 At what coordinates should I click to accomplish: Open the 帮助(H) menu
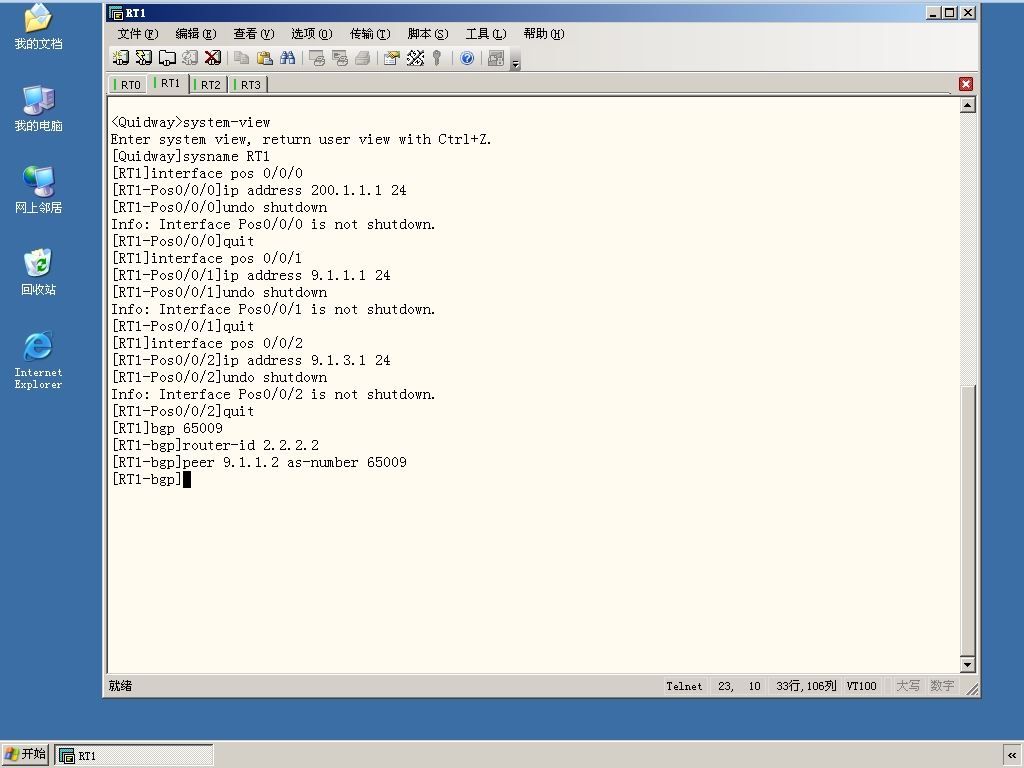(544, 34)
